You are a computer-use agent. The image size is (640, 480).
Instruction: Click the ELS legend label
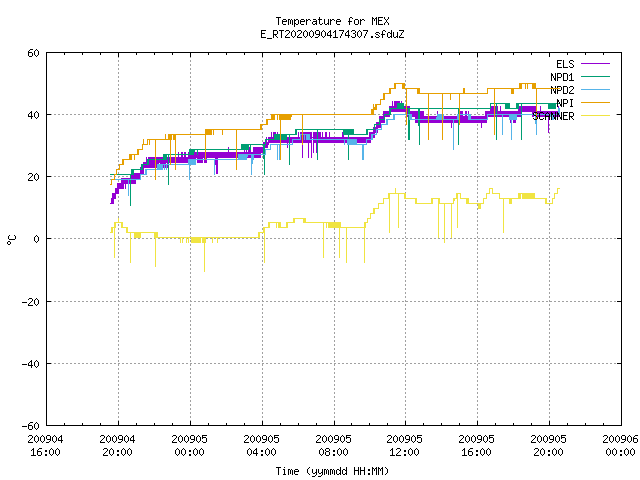(565, 64)
